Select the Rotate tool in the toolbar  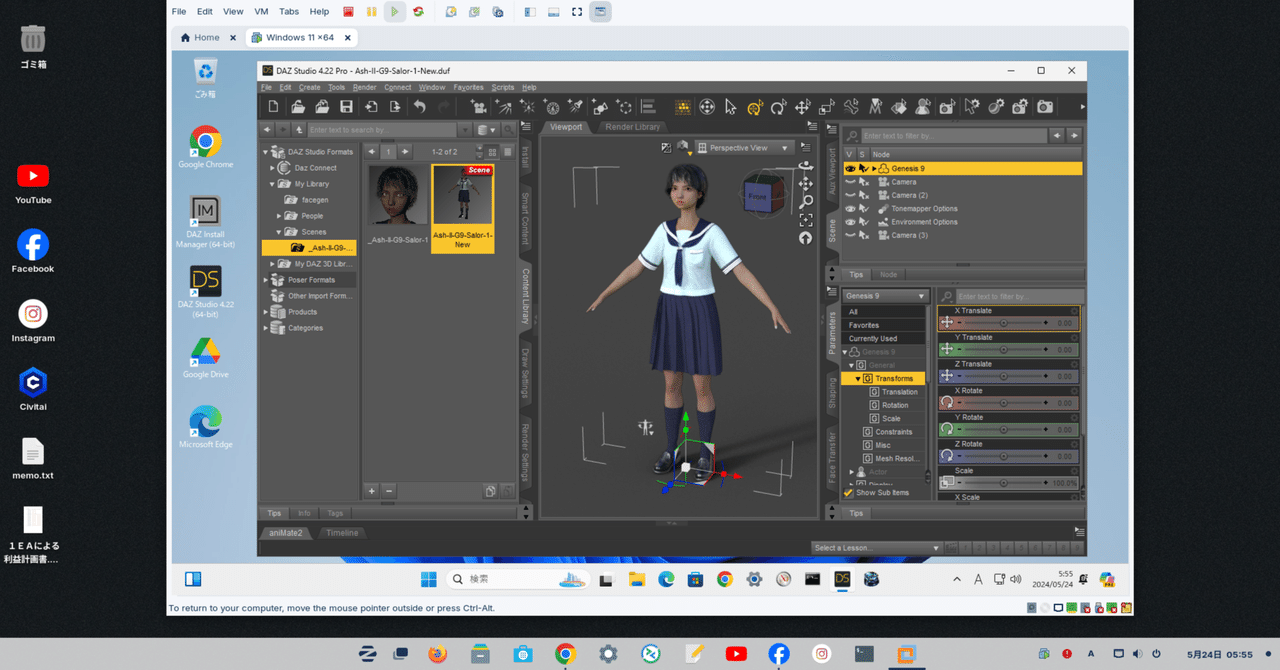tap(778, 106)
